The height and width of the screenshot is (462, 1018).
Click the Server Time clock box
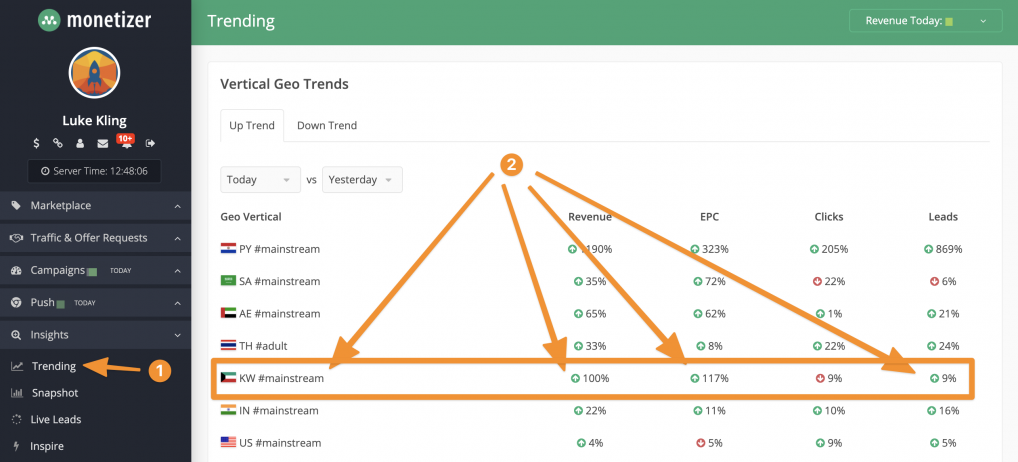pos(94,171)
